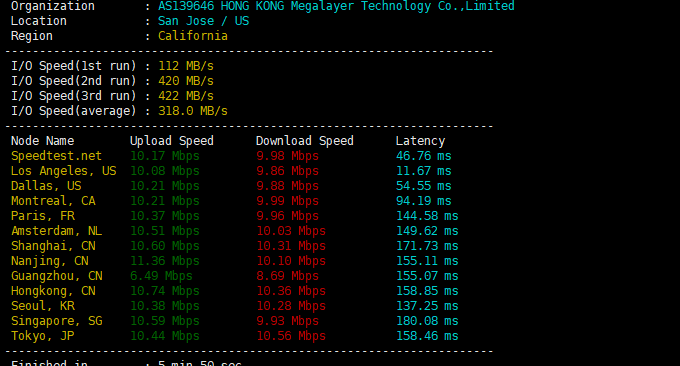Select the Montreal, CA node name
The width and height of the screenshot is (680, 366).
(53, 201)
